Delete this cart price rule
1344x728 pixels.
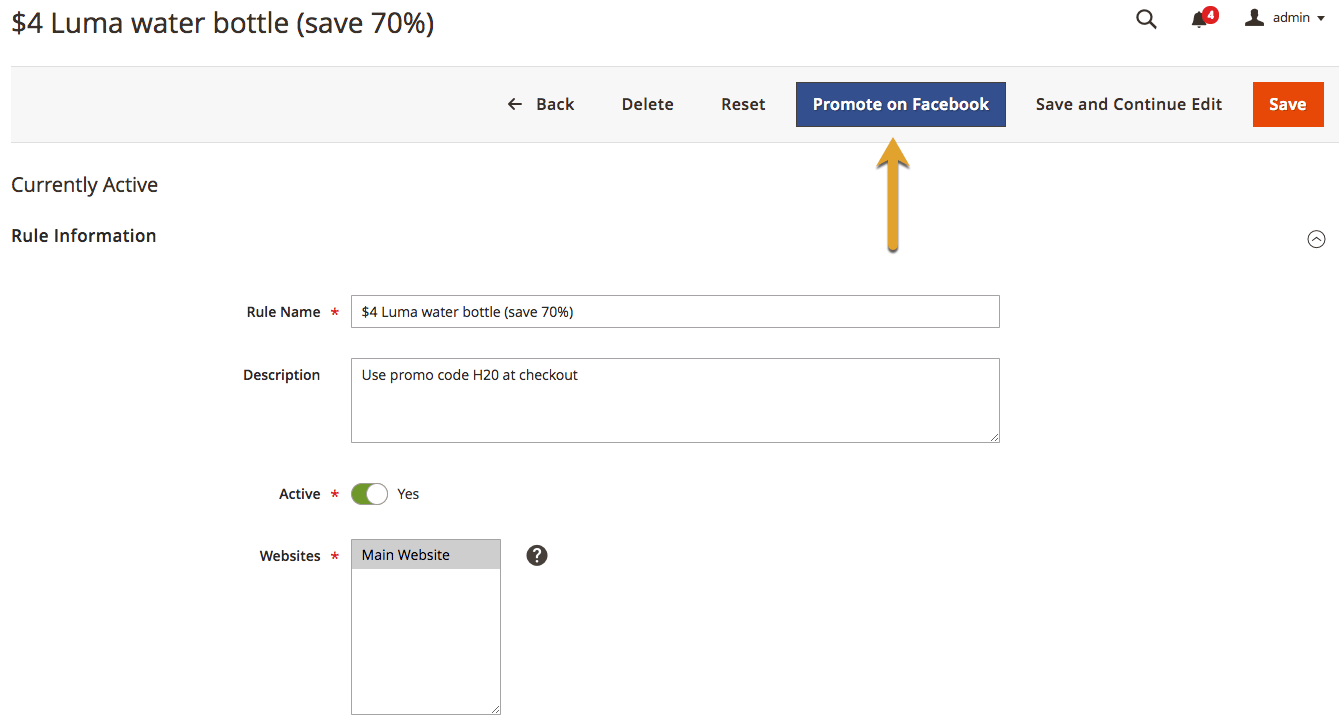pos(647,104)
